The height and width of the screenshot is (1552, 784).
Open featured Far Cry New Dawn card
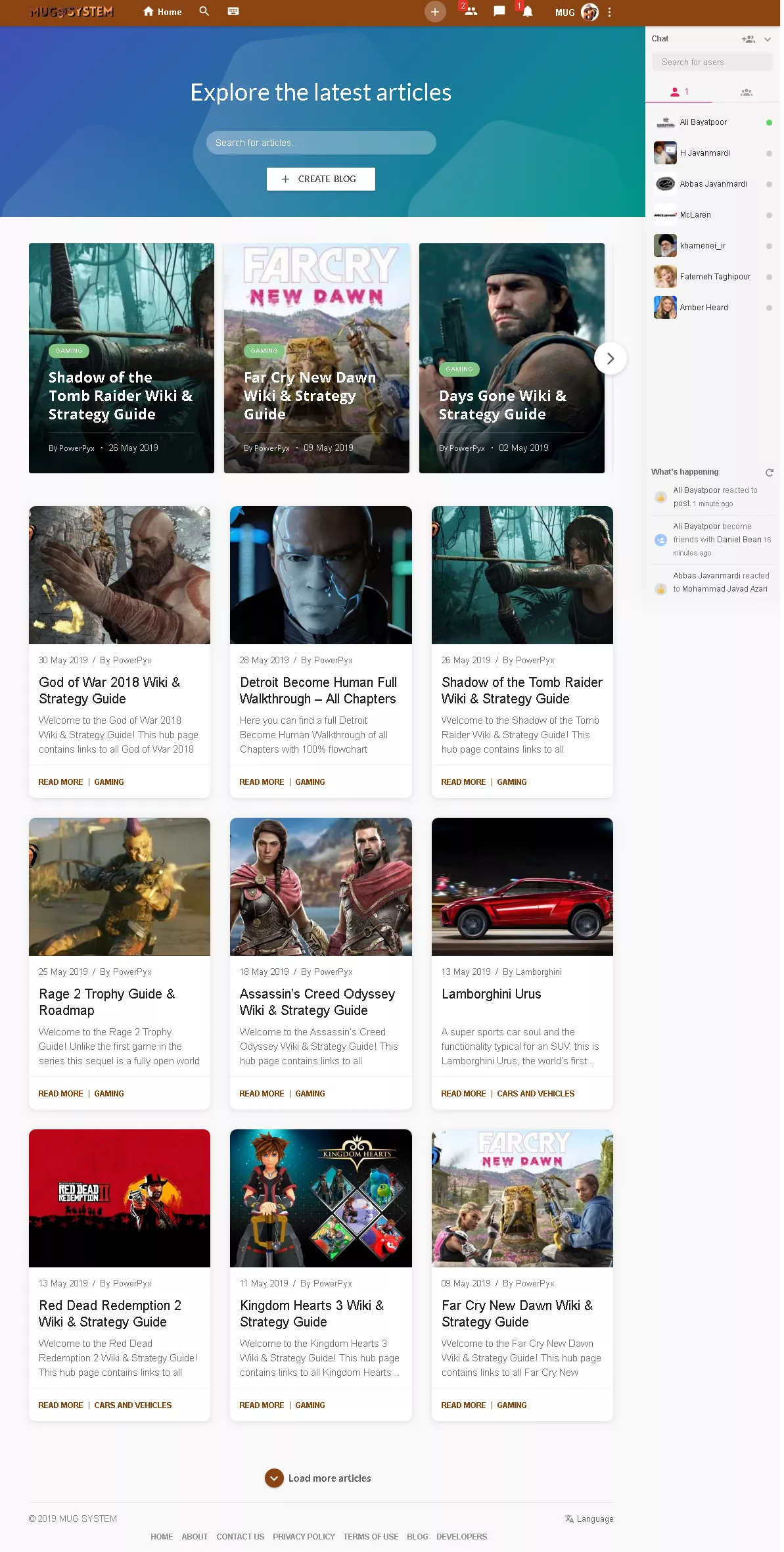pos(317,358)
